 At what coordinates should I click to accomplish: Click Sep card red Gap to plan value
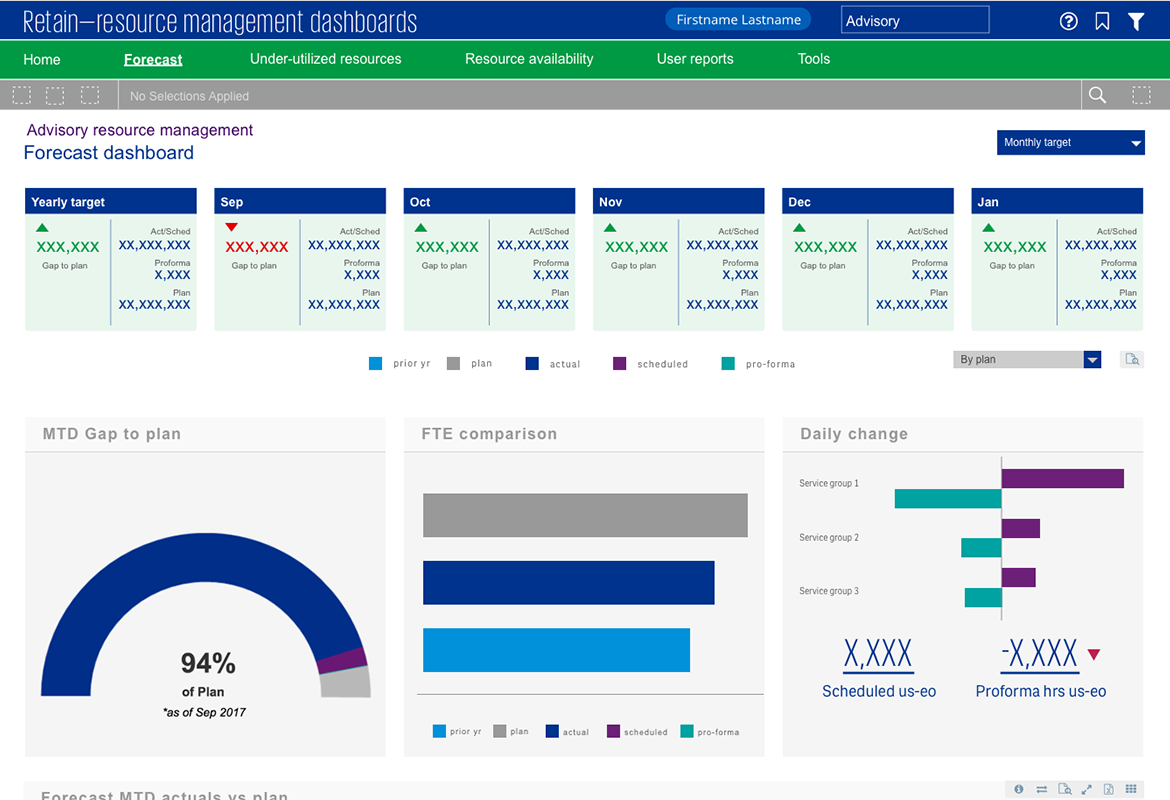[x=257, y=247]
